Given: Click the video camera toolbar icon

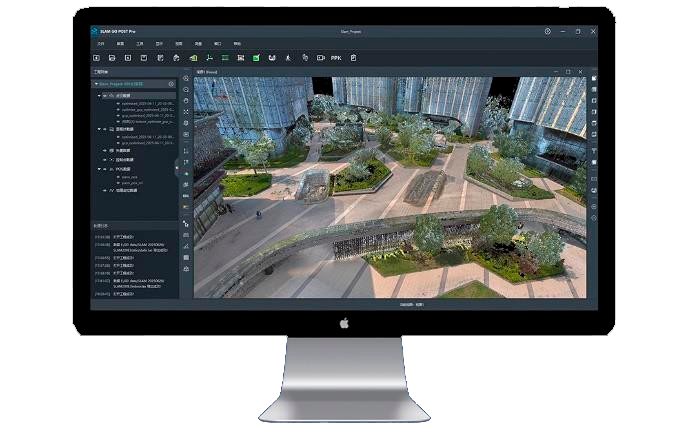Looking at the screenshot, I should click(x=321, y=58).
